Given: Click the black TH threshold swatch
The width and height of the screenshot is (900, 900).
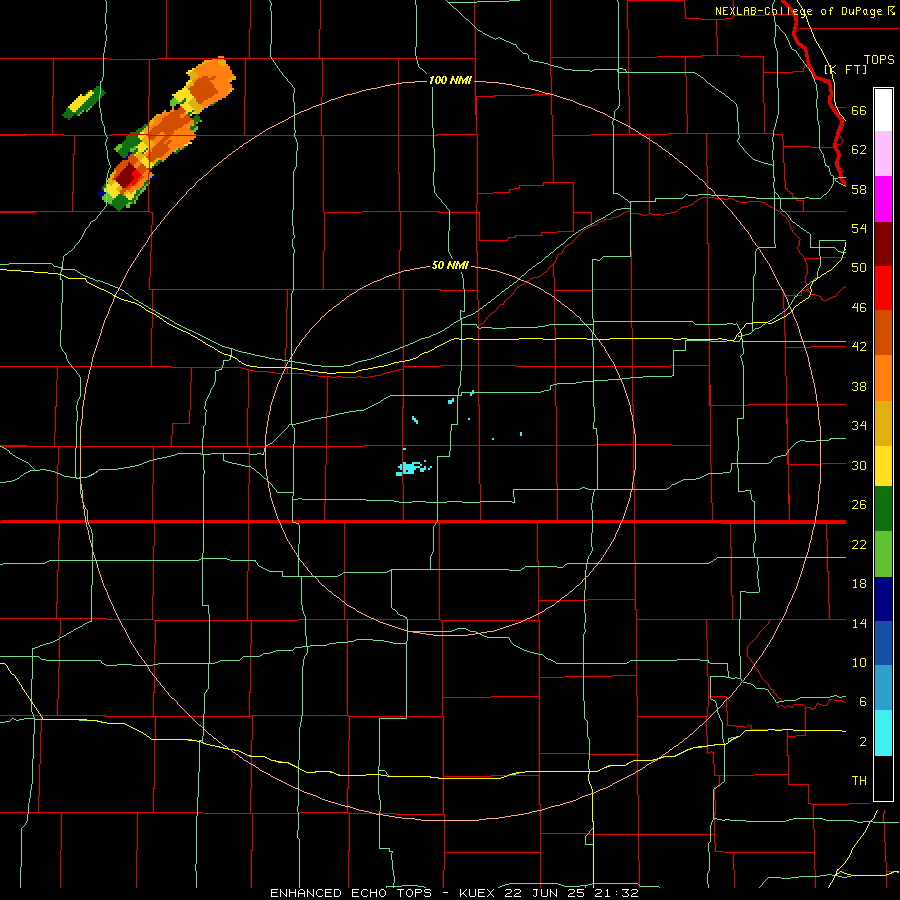Looking at the screenshot, I should (883, 778).
